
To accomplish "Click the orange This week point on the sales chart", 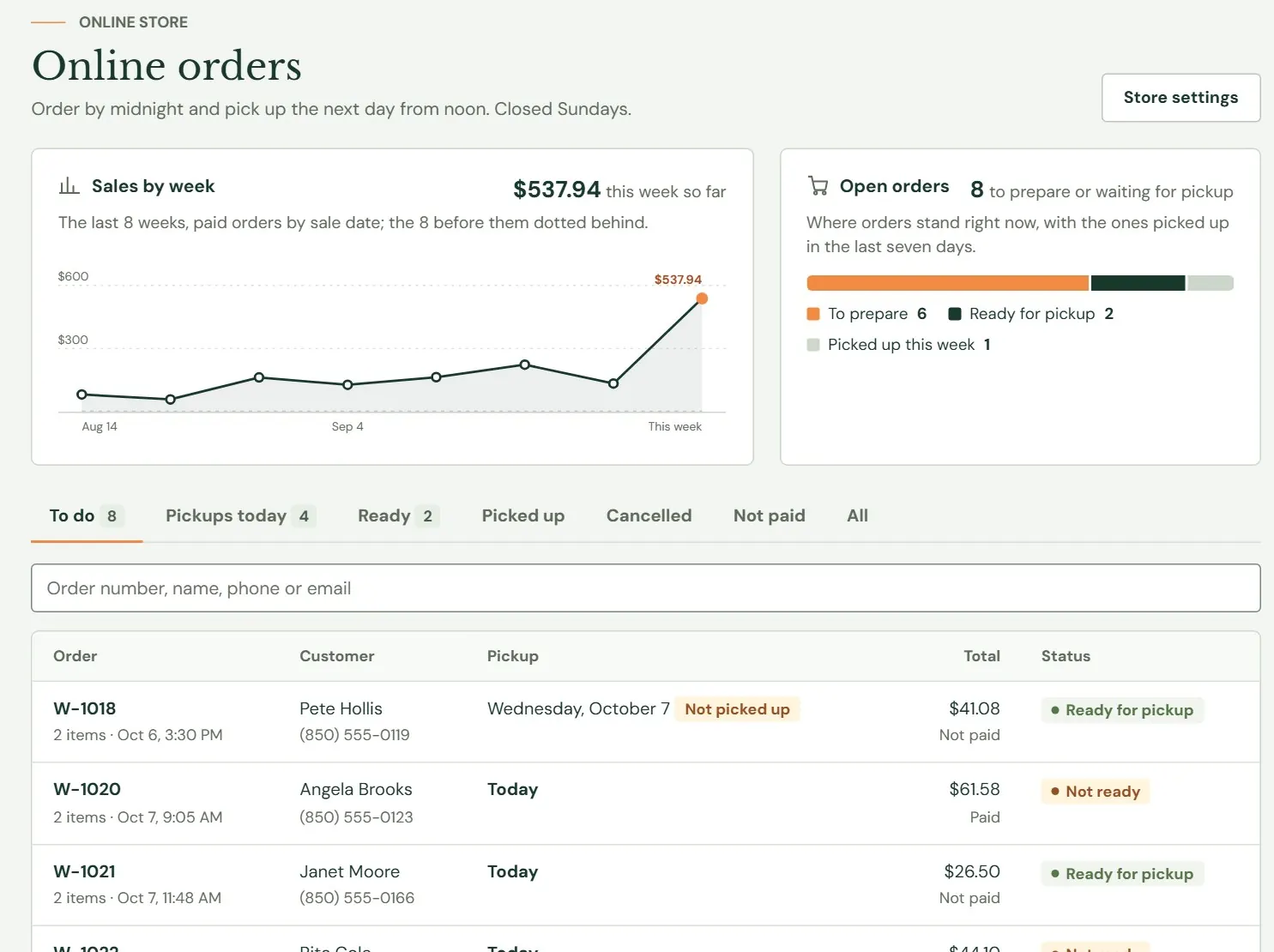I will pos(702,298).
